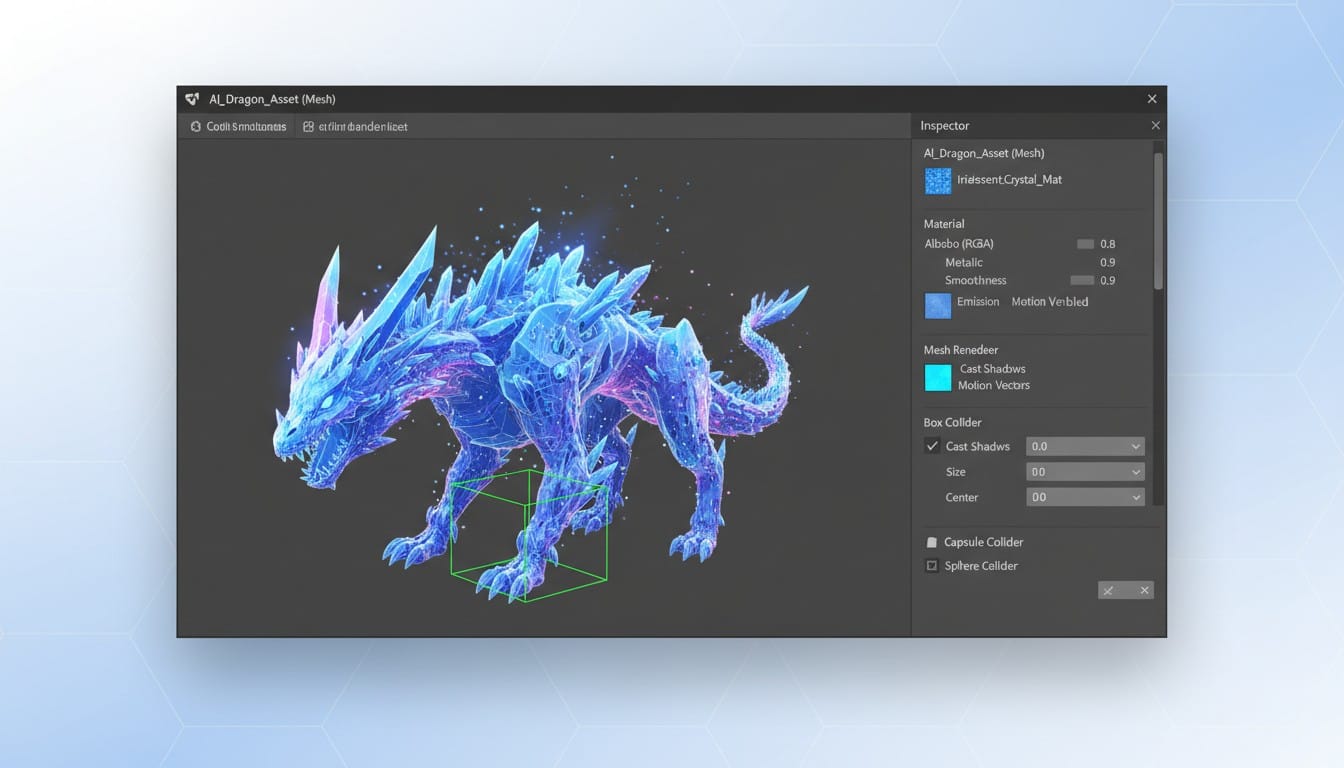Enable the Sphere Collider checkbox
1344x768 pixels.
tap(932, 566)
